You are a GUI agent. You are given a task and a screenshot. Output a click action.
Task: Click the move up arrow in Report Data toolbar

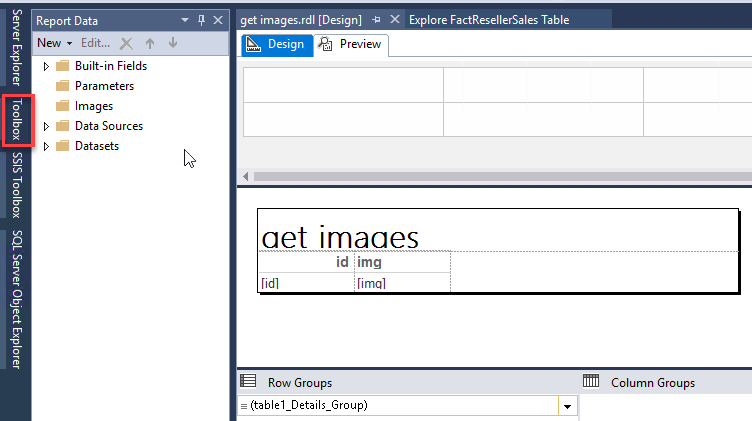tap(150, 43)
